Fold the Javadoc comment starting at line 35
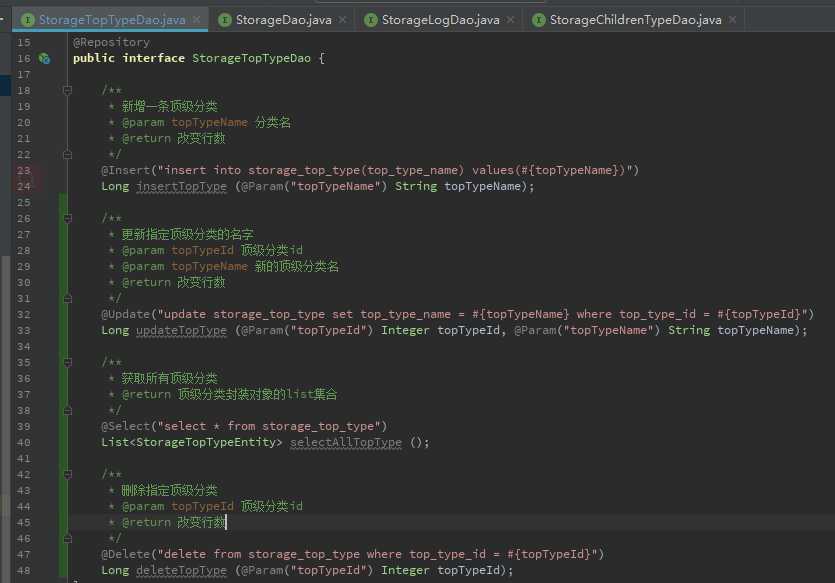 [x=67, y=363]
